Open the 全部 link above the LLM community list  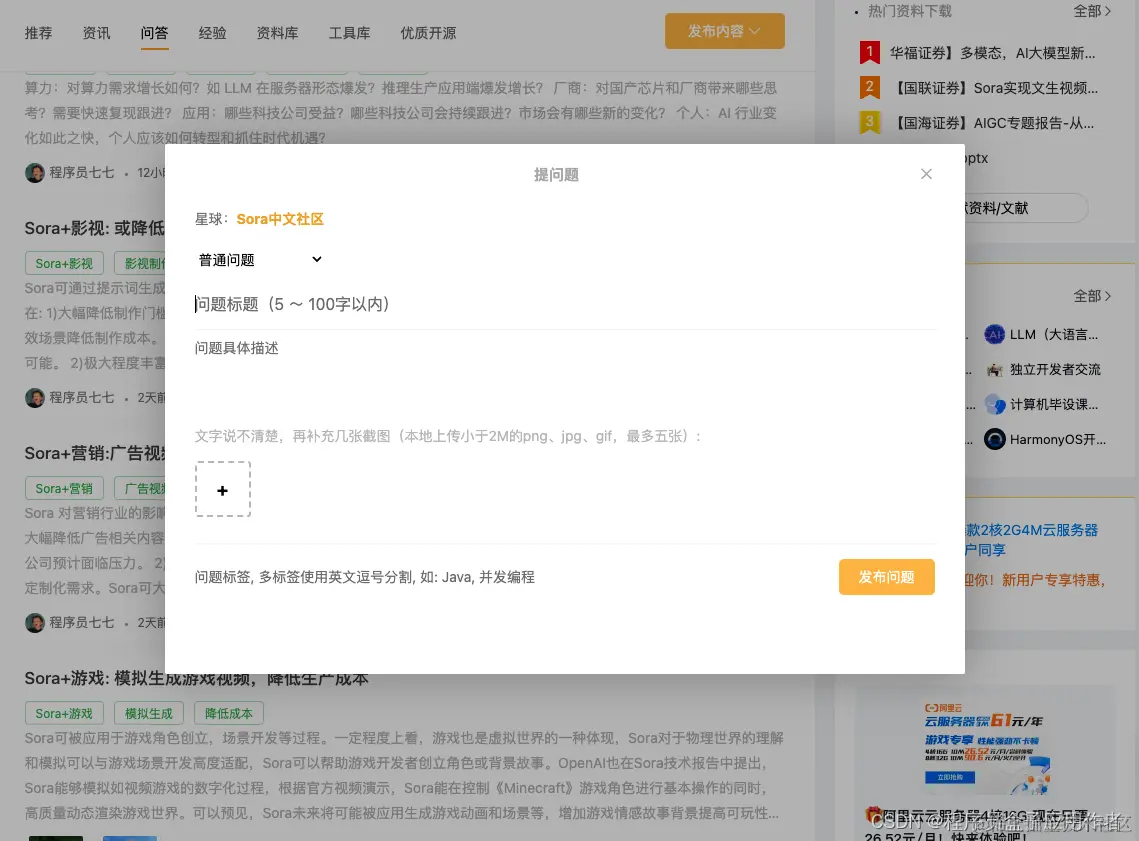[1092, 296]
